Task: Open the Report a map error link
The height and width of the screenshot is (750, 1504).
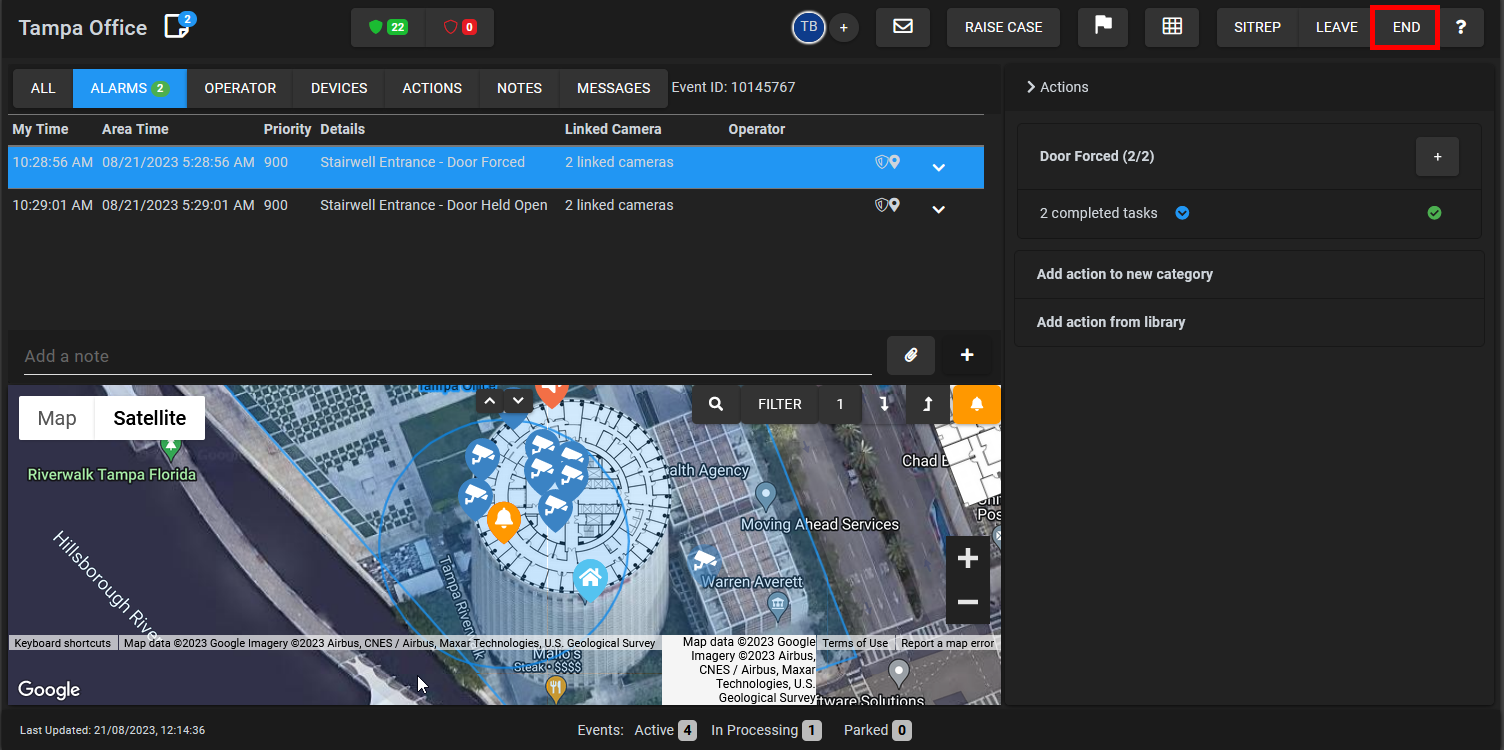Action: 948,643
